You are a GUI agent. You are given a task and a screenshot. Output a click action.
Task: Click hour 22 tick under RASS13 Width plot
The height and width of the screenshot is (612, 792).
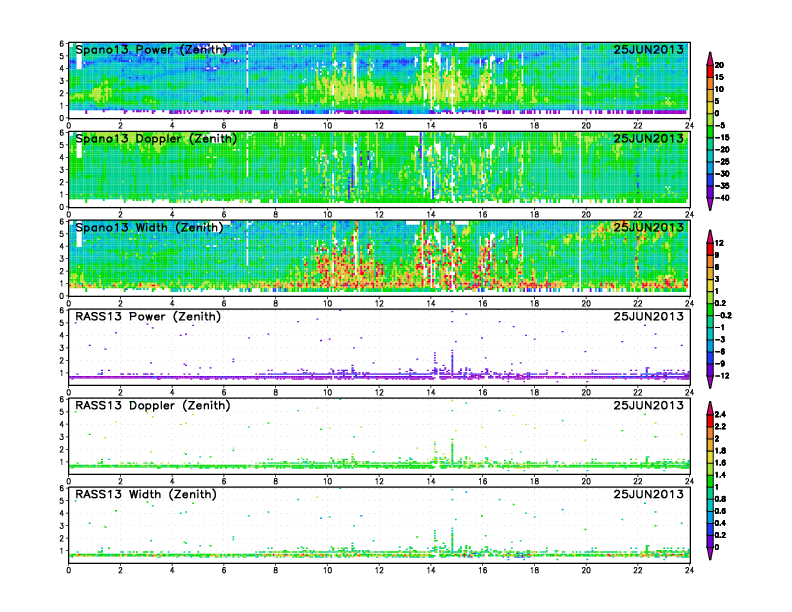(x=638, y=570)
